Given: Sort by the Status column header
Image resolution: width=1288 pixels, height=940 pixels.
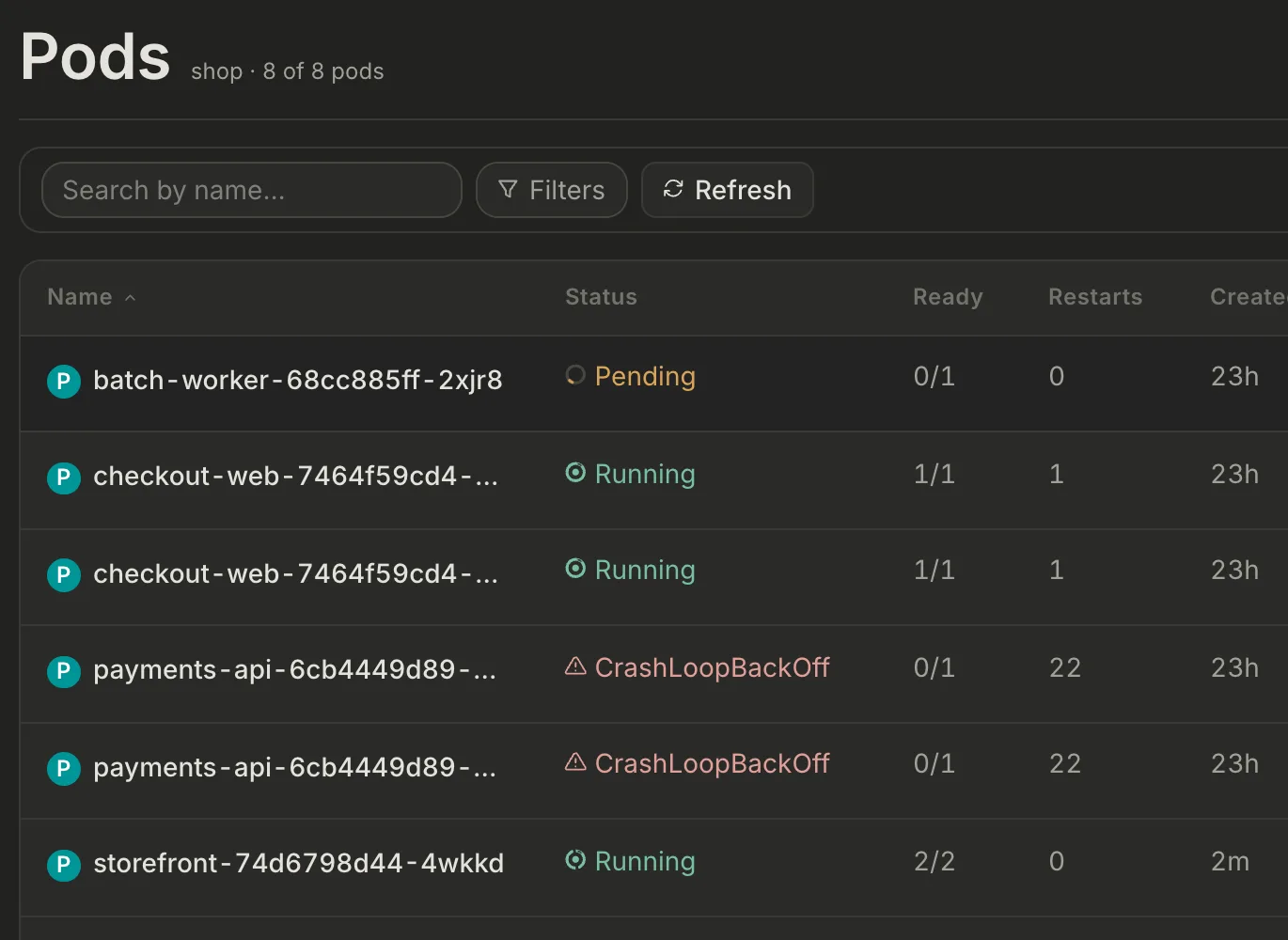Looking at the screenshot, I should pos(601,297).
